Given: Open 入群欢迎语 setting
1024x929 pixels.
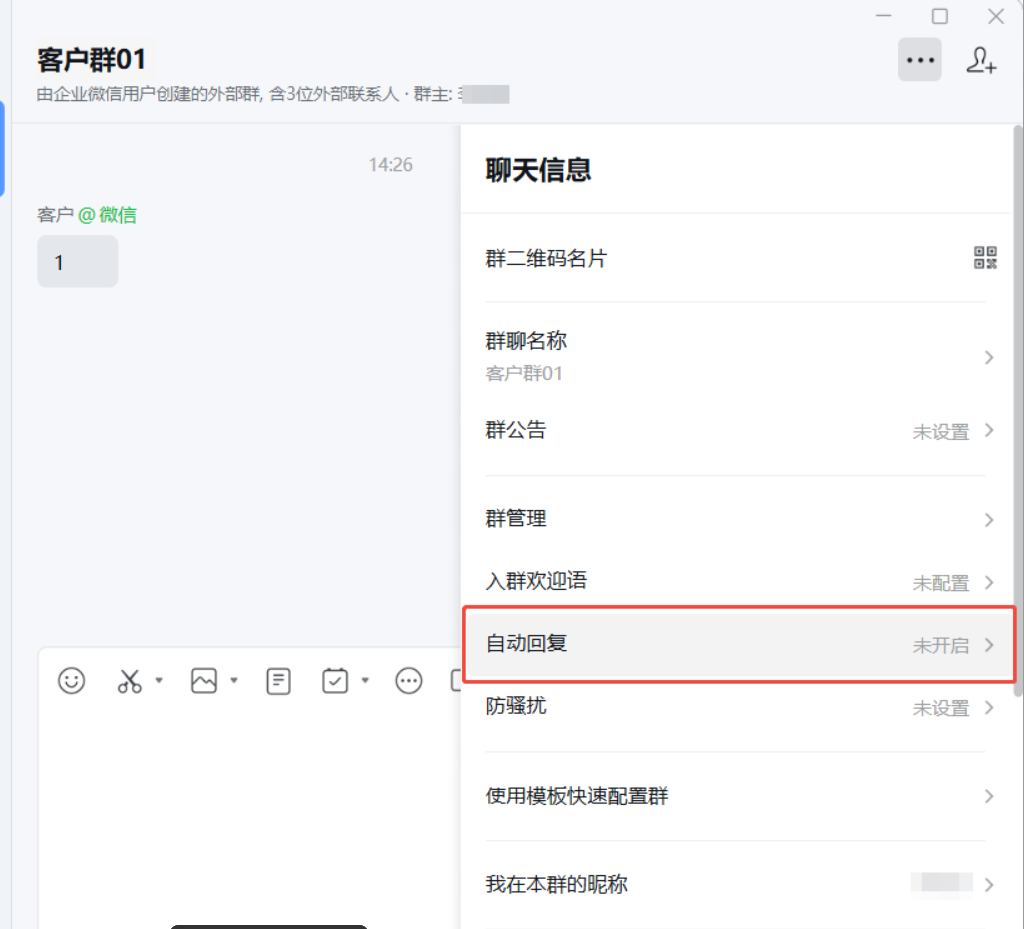Looking at the screenshot, I should (x=735, y=582).
